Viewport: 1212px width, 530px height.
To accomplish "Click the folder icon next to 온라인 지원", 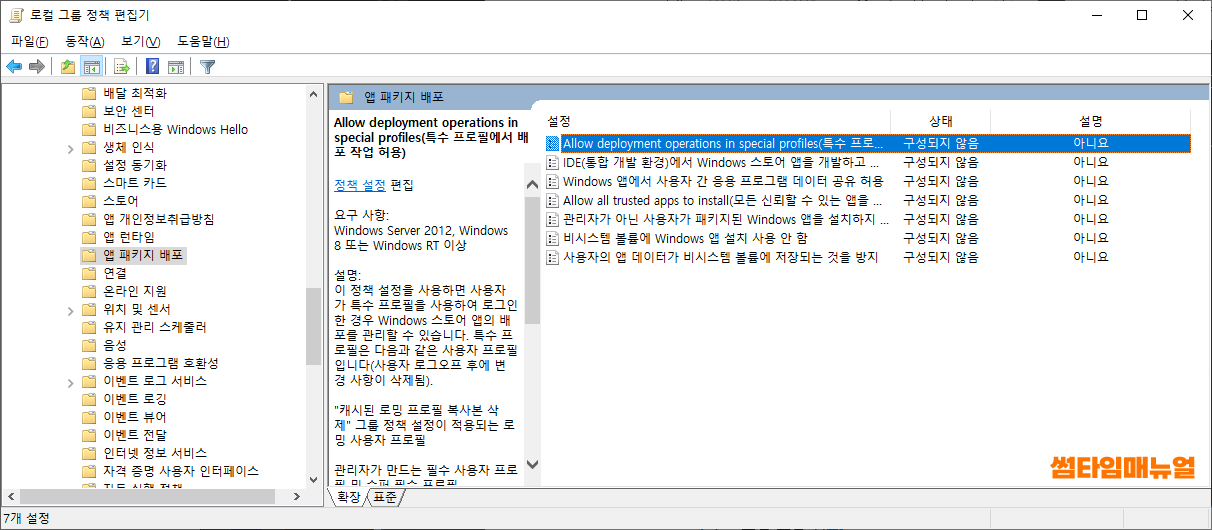I will tap(88, 291).
